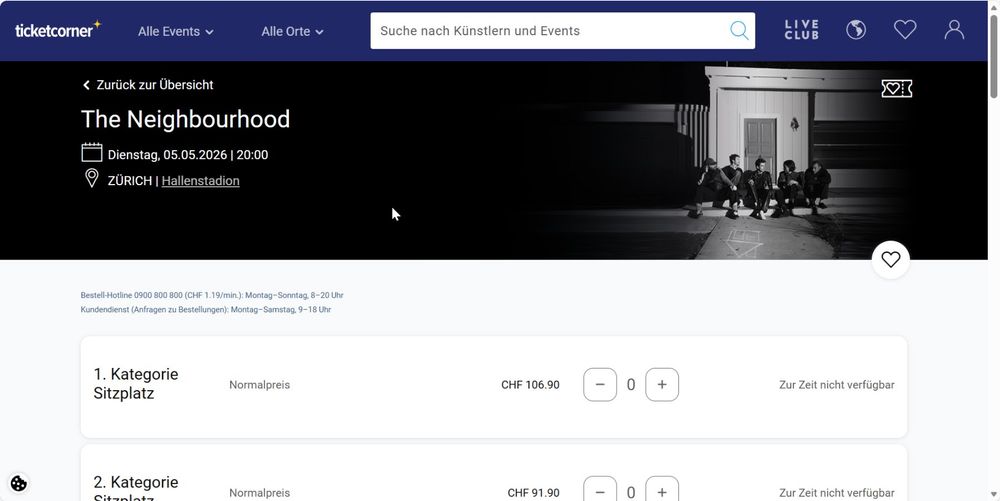Screen dimensions: 1000x501
Task: Open the Hallenstadion venue link
Action: point(200,181)
